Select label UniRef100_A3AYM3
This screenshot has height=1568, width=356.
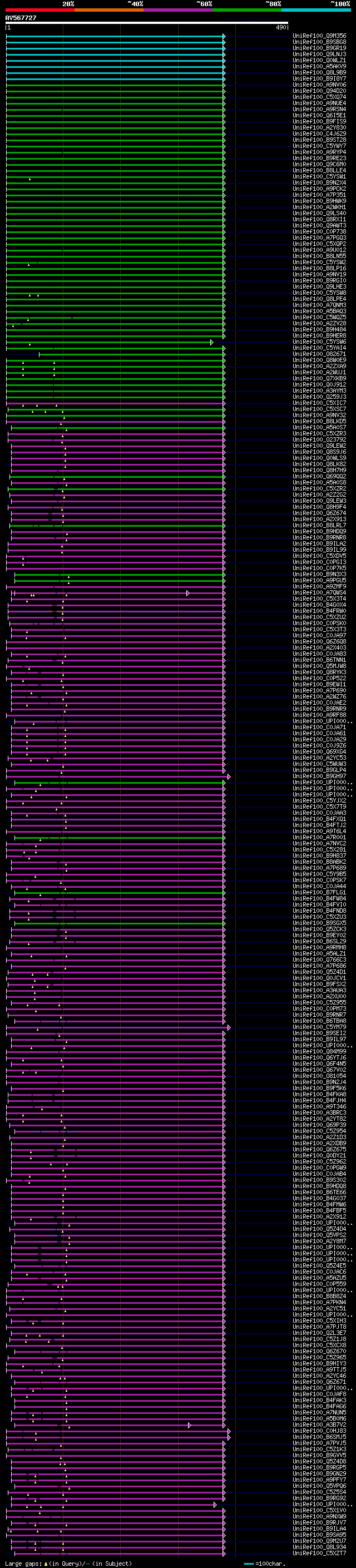point(319,391)
